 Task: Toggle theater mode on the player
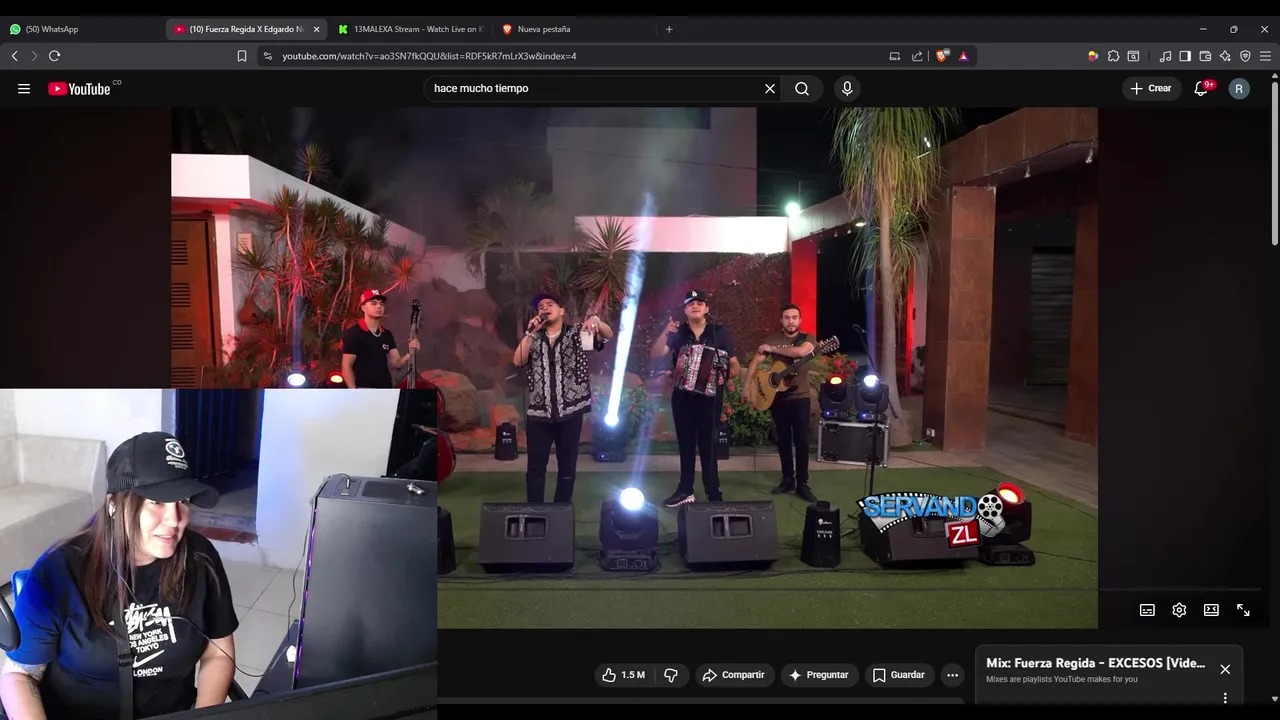(x=1211, y=610)
